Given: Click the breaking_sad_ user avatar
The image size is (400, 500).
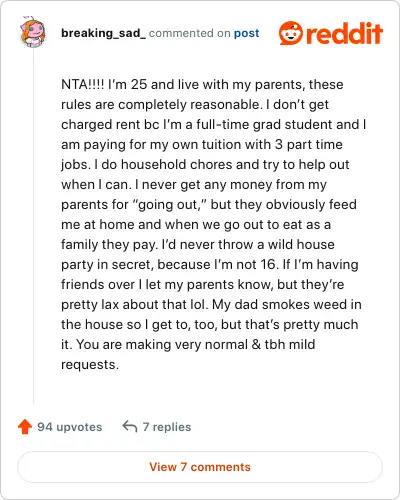Looking at the screenshot, I should click(33, 32).
